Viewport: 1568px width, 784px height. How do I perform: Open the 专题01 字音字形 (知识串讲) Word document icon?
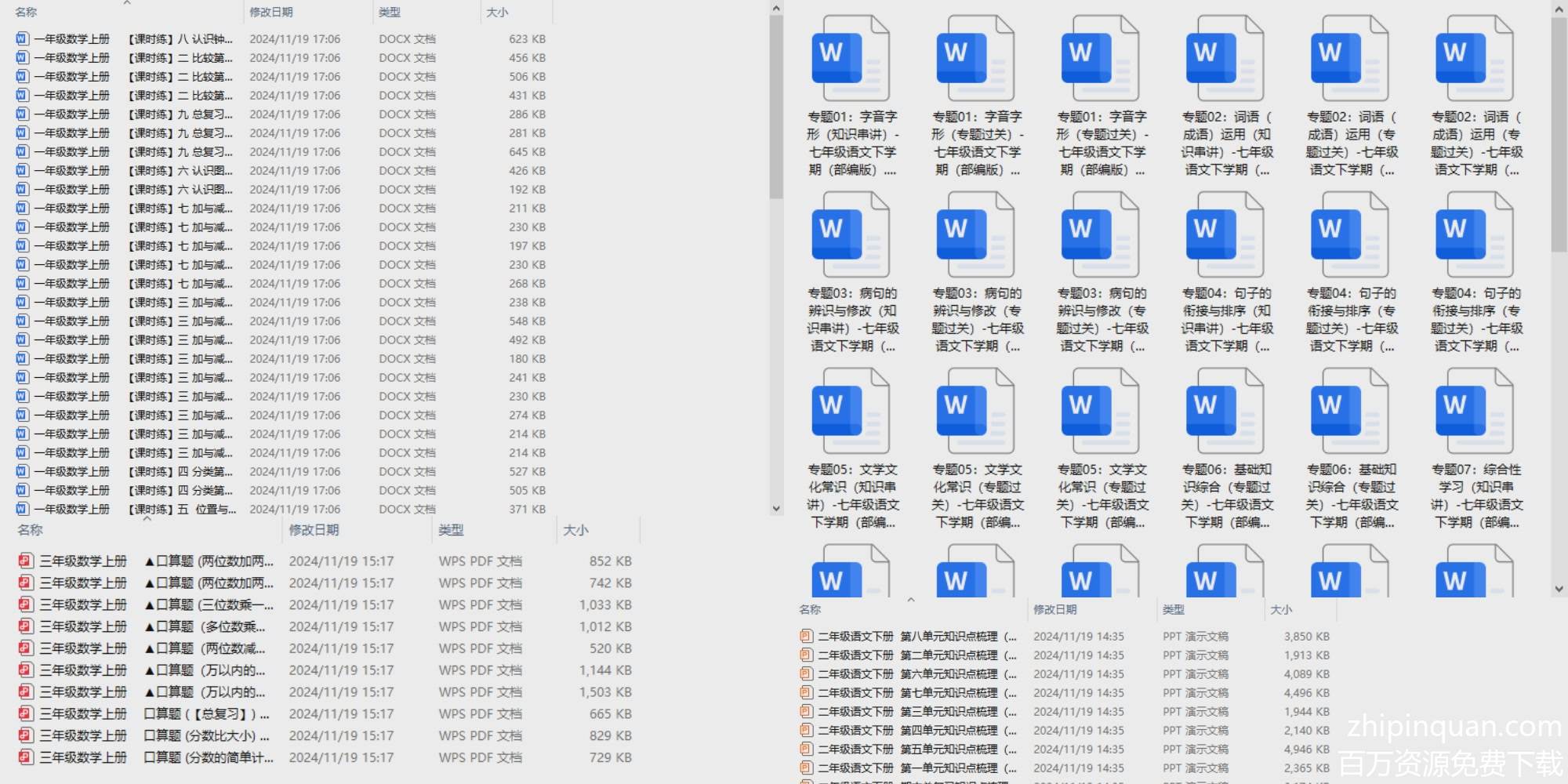pos(851,60)
